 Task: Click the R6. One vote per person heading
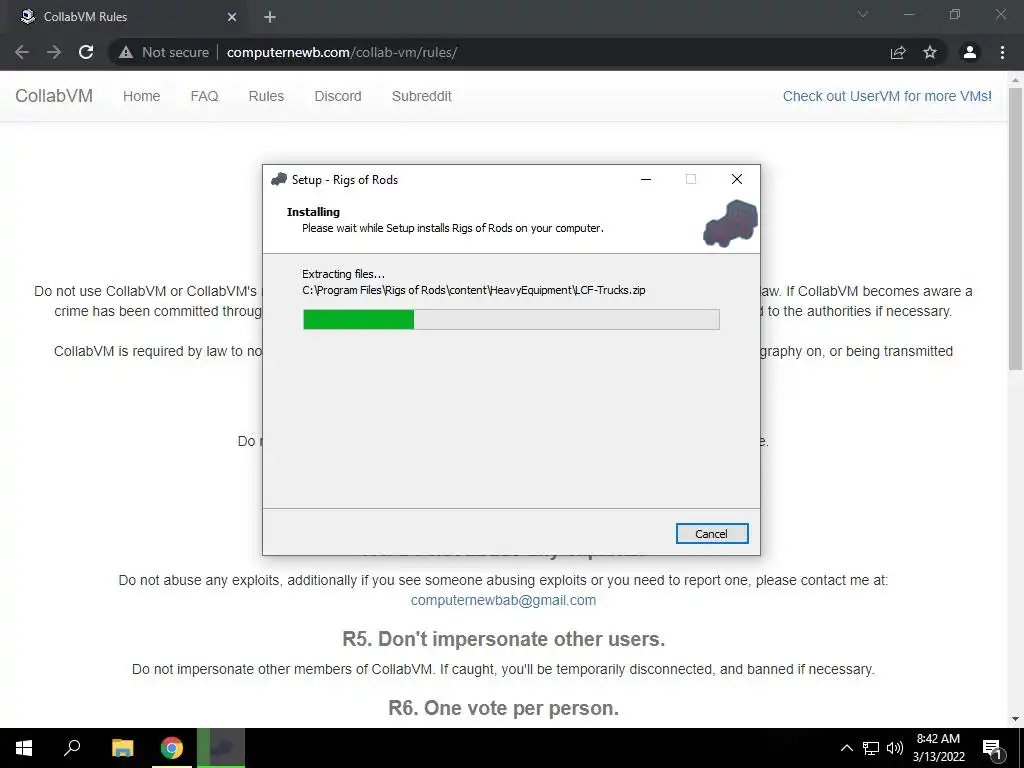[504, 708]
